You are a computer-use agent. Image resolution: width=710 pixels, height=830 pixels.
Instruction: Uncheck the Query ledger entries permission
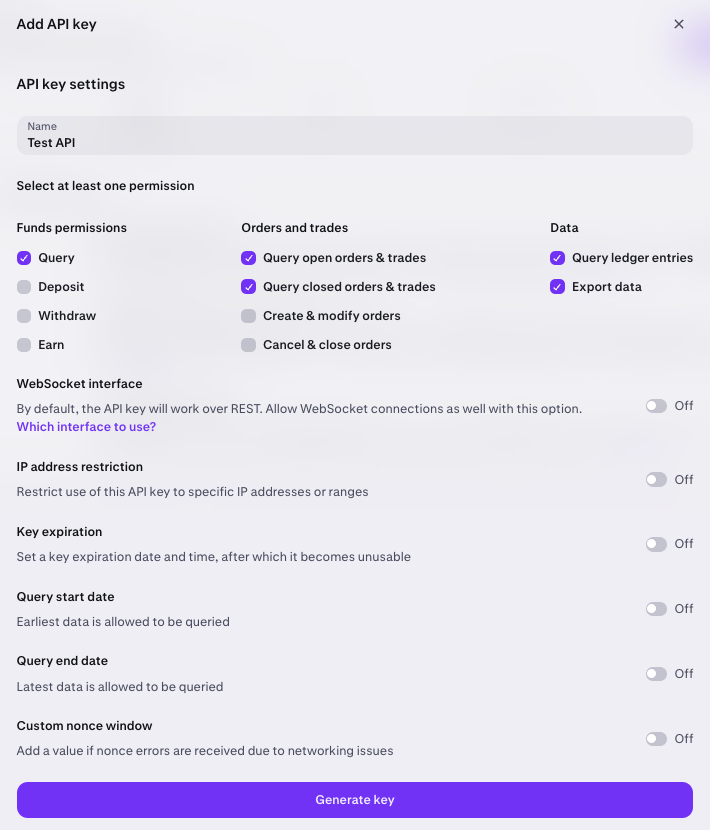(x=557, y=258)
